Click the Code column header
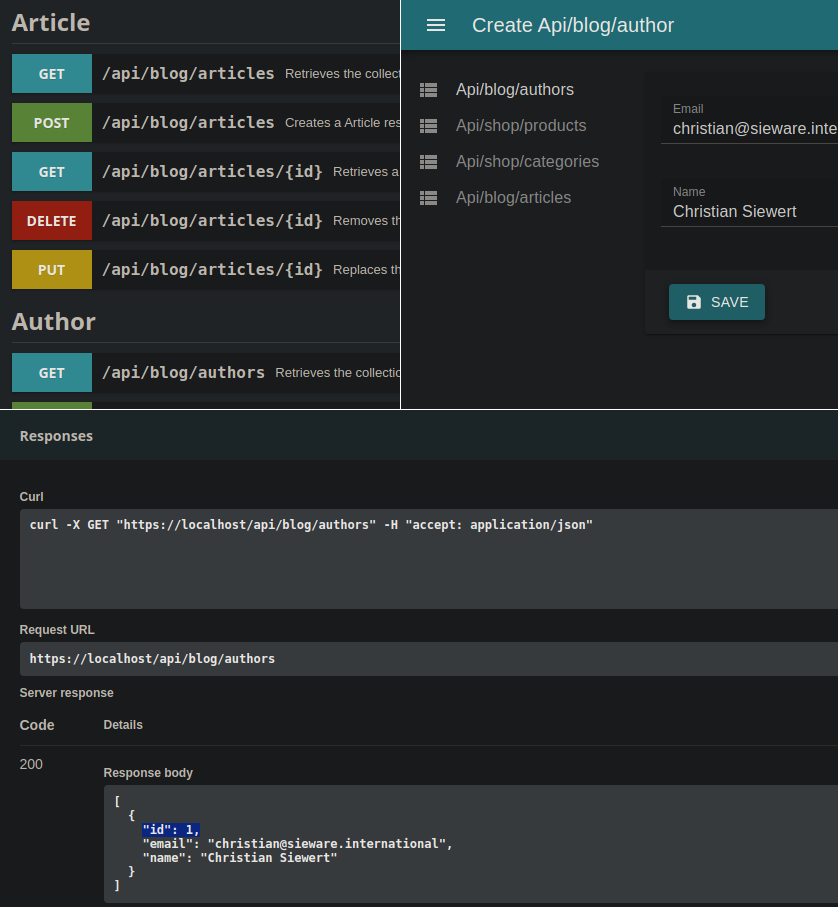The width and height of the screenshot is (838, 907). click(37, 725)
